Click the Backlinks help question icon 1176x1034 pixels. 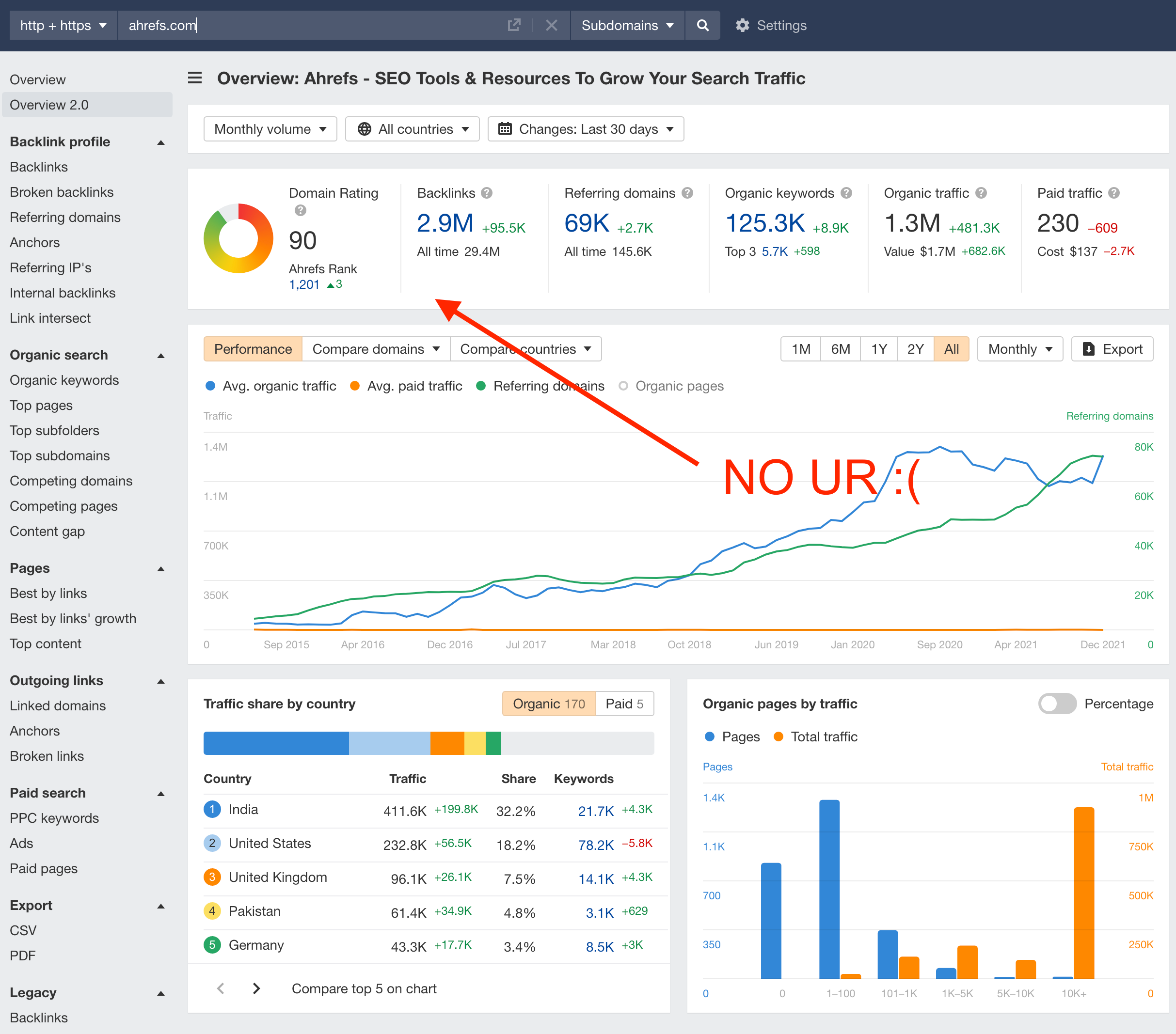click(x=487, y=193)
